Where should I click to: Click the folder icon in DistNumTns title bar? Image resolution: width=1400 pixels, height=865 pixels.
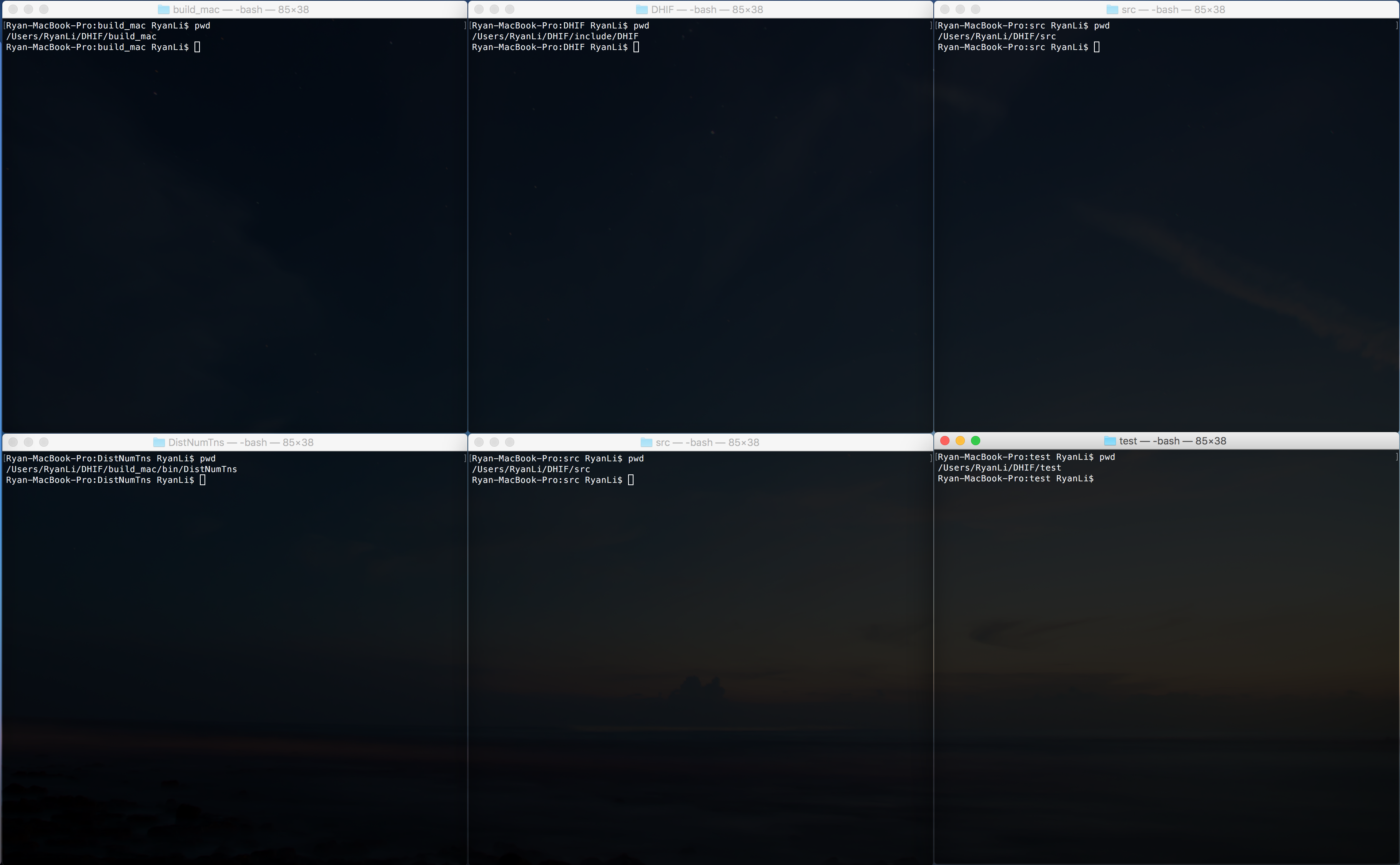(159, 442)
